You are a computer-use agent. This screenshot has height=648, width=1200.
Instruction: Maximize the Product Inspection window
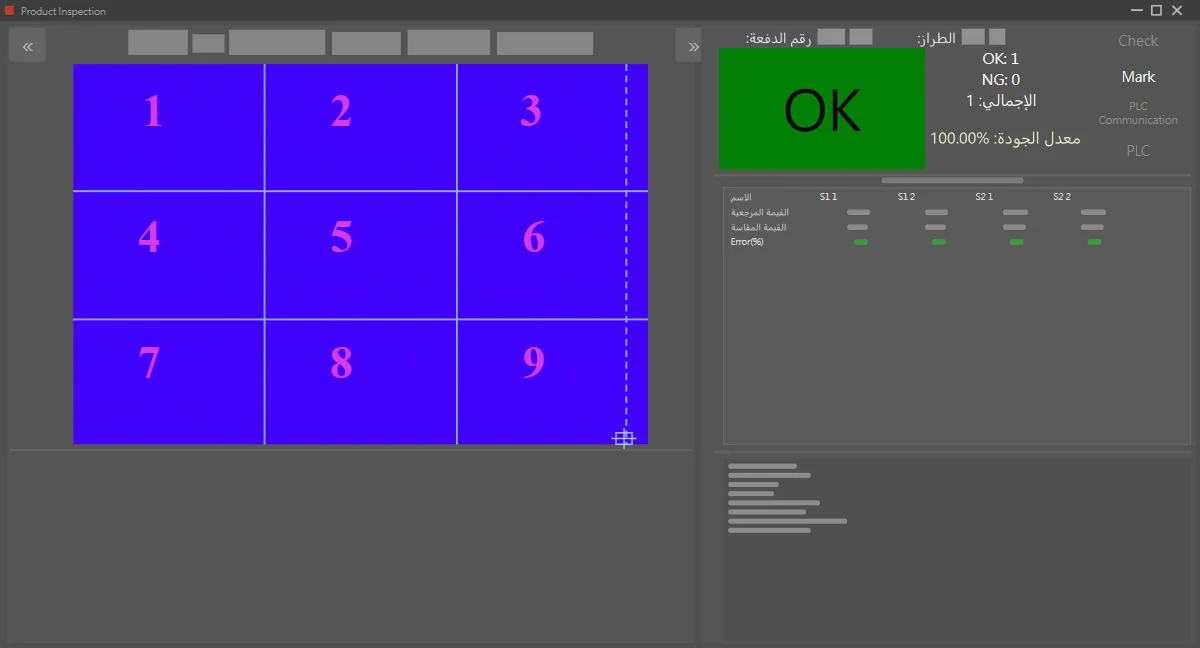1156,10
